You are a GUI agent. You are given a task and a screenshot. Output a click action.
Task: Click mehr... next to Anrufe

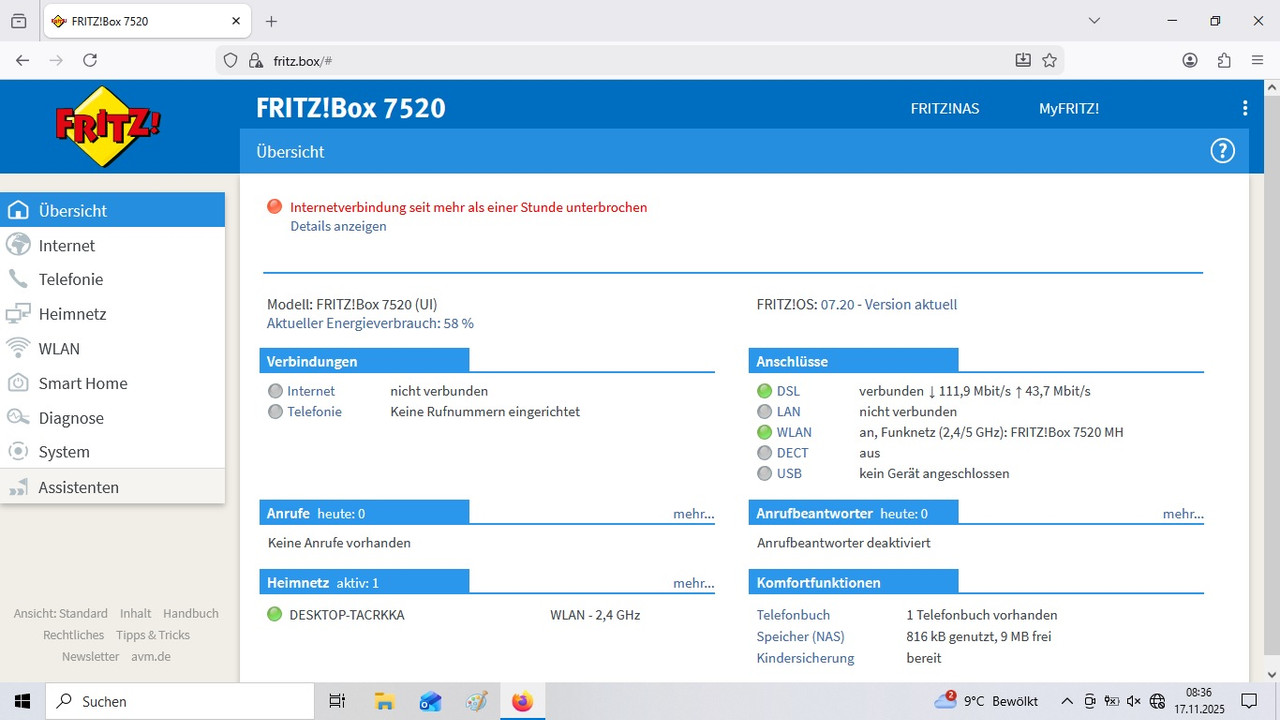click(693, 514)
